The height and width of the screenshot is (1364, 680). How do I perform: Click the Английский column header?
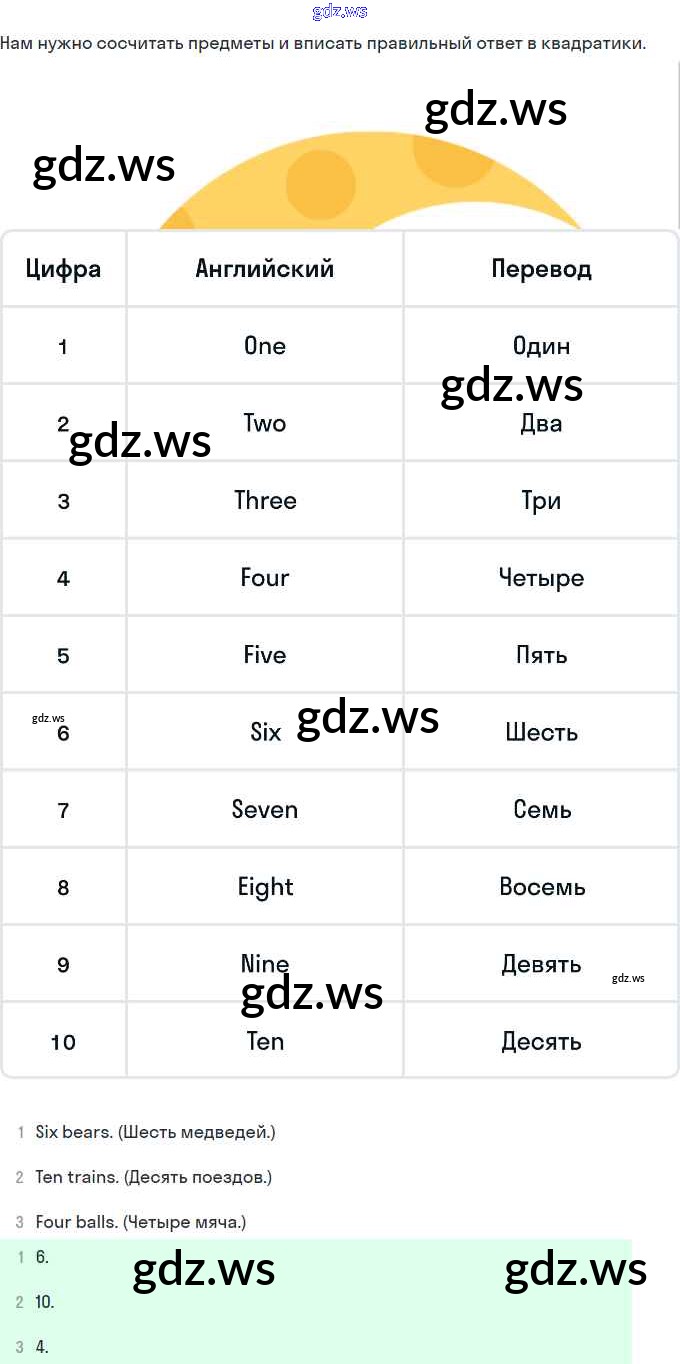click(265, 269)
